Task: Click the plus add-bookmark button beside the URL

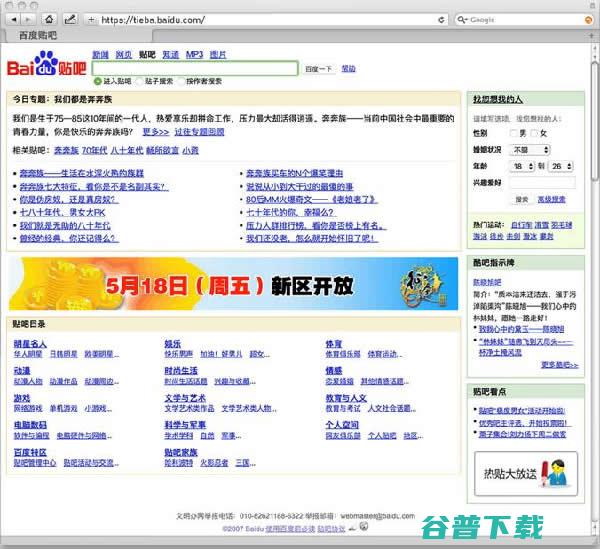Action: [91, 20]
